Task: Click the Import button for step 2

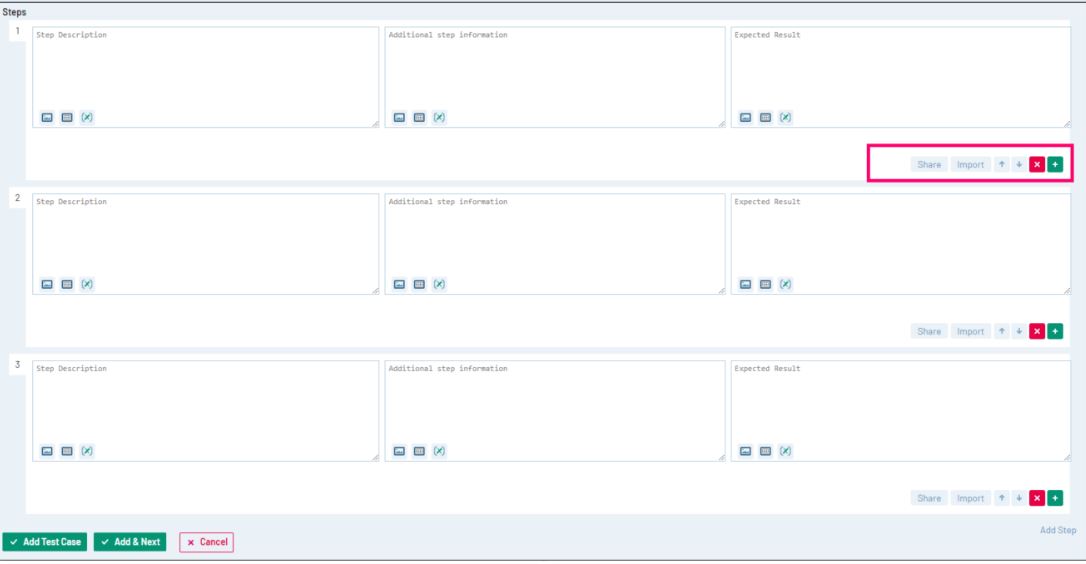Action: (x=970, y=331)
